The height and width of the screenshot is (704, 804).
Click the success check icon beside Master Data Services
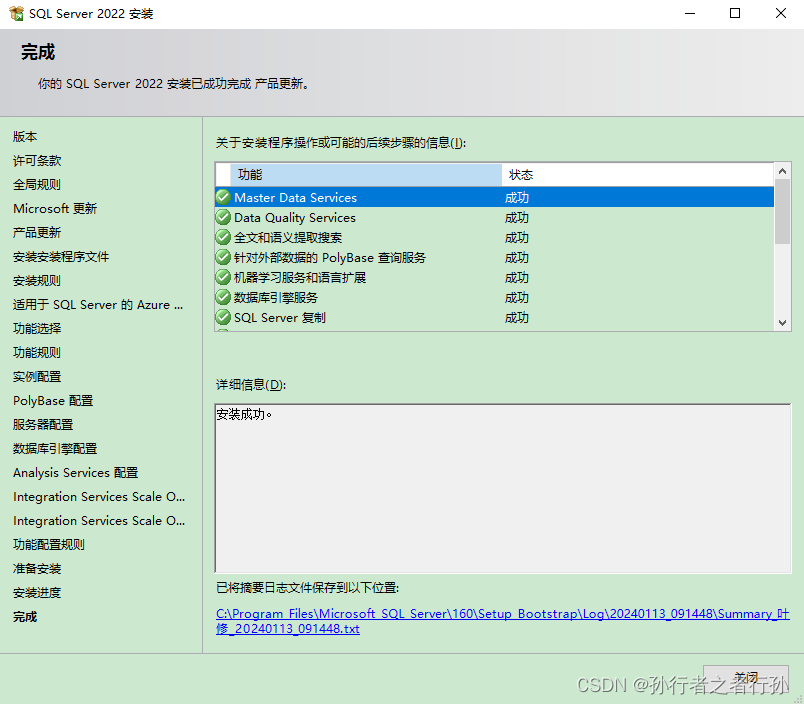coord(222,197)
